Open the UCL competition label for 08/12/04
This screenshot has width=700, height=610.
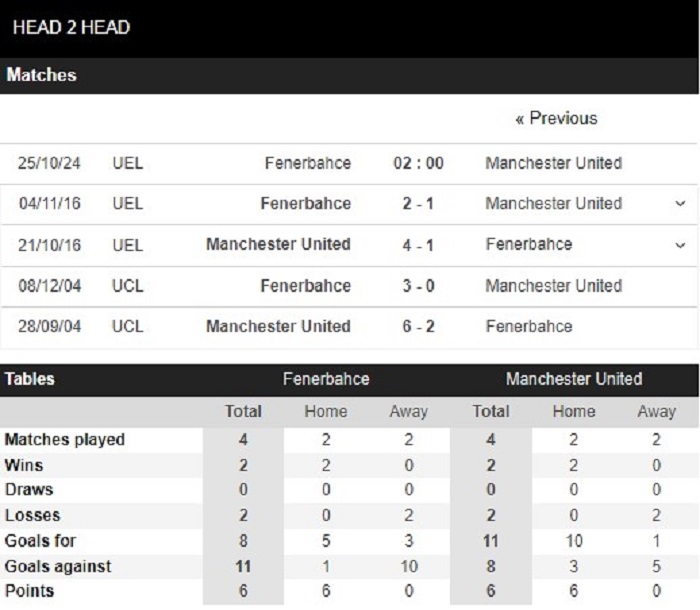128,286
